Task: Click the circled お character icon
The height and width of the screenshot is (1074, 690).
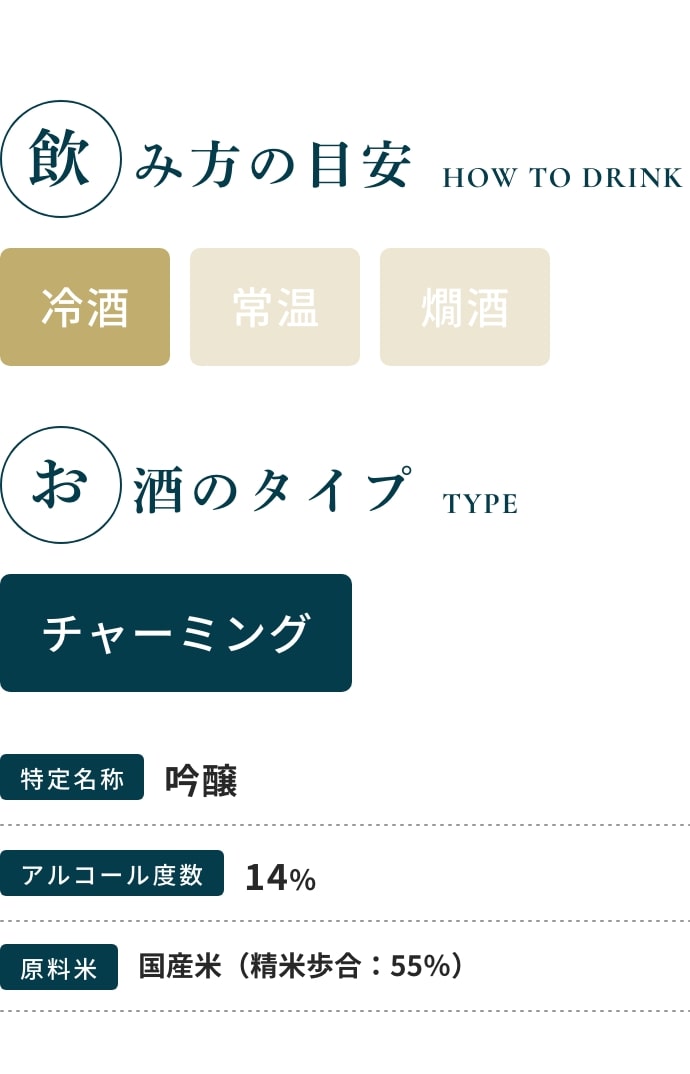Action: (60, 485)
